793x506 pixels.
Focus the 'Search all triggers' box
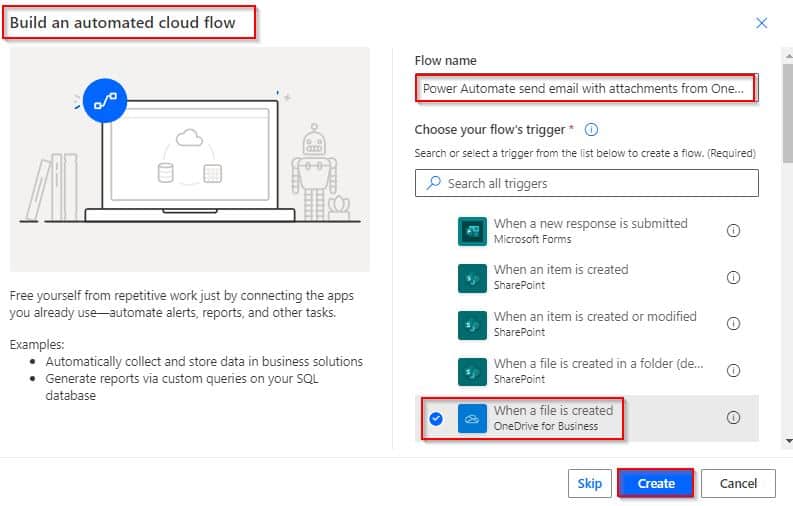587,183
